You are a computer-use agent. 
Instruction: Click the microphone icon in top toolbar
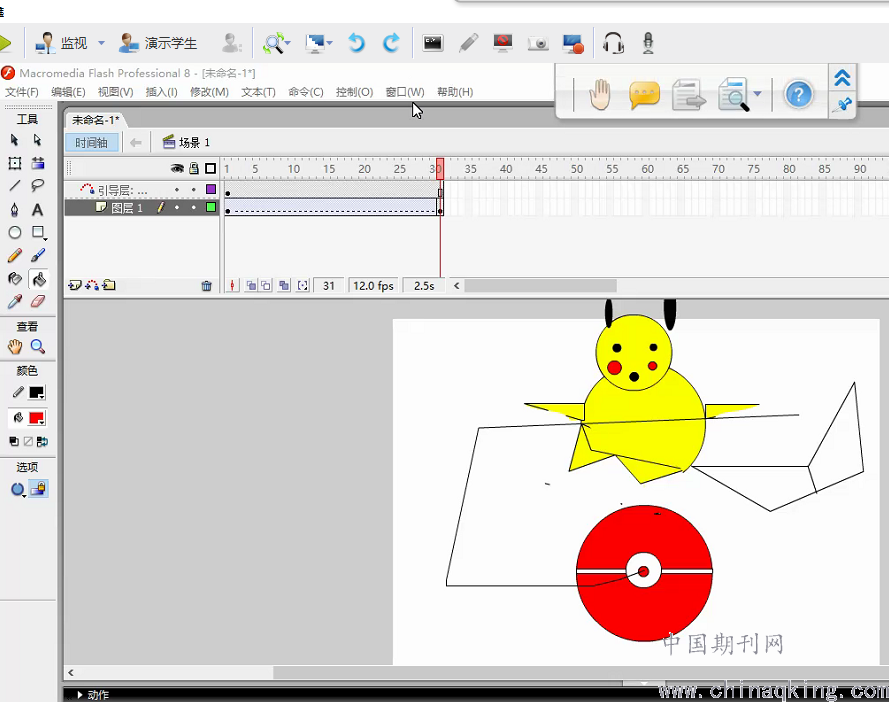(648, 43)
